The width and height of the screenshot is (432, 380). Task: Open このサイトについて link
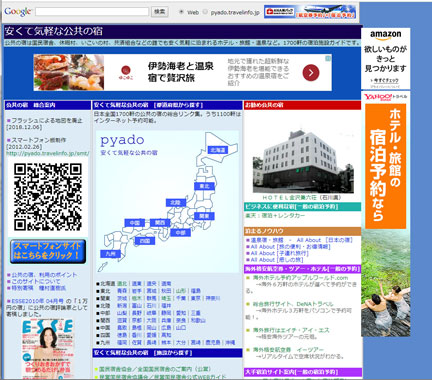[x=36, y=281]
